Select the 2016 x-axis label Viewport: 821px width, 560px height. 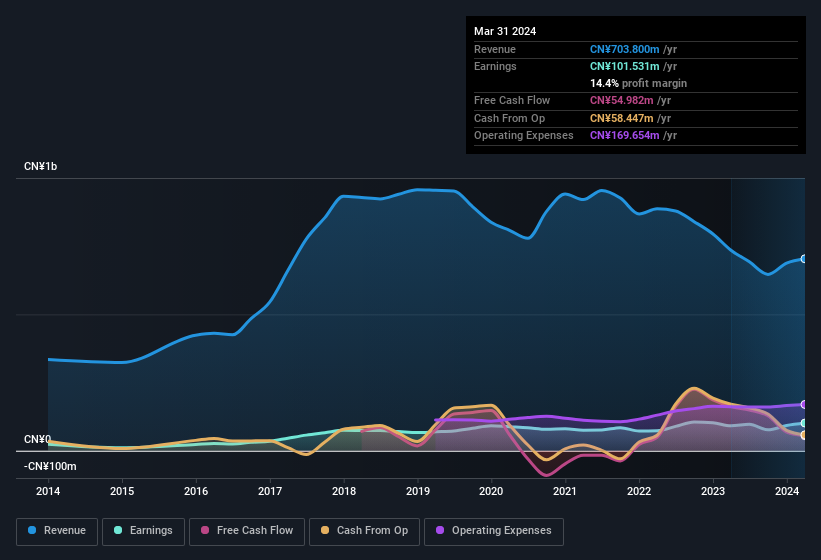[196, 491]
